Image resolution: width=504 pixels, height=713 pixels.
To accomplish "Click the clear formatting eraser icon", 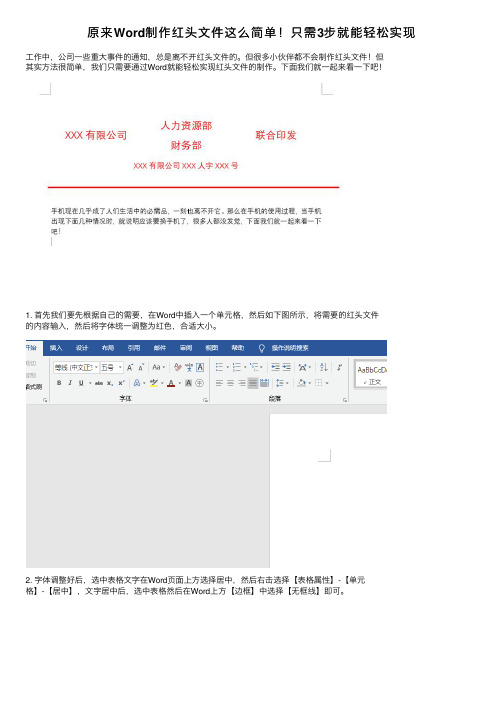I will (177, 367).
